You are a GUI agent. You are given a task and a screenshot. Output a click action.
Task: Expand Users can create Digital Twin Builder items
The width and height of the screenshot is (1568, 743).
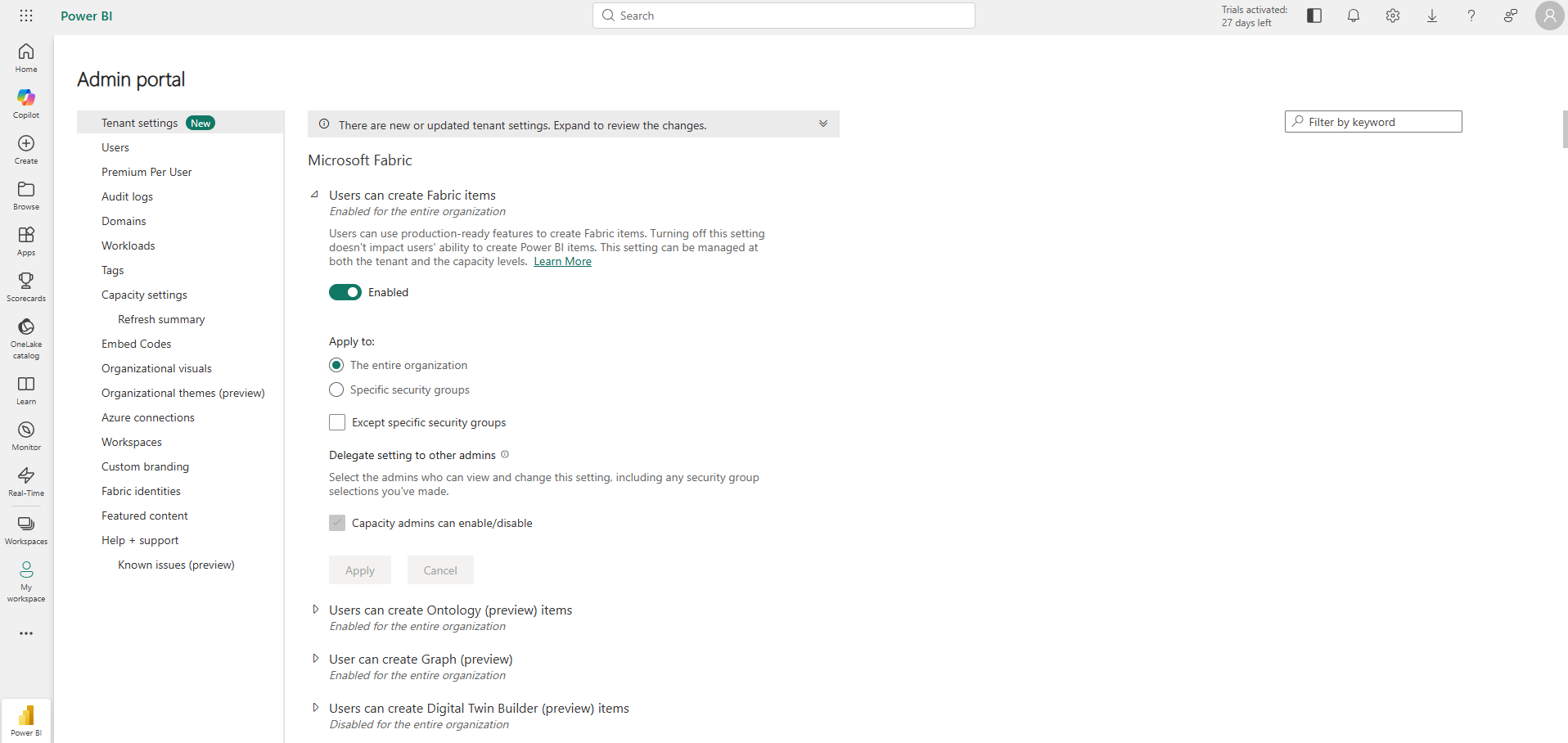click(x=315, y=708)
